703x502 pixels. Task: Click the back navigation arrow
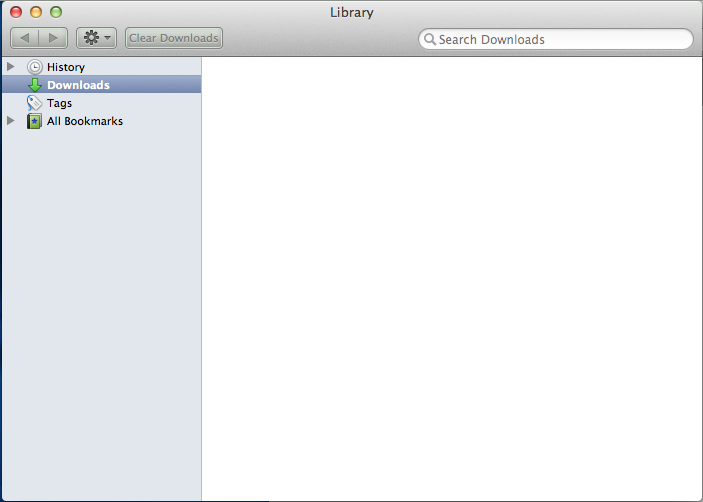tap(25, 38)
